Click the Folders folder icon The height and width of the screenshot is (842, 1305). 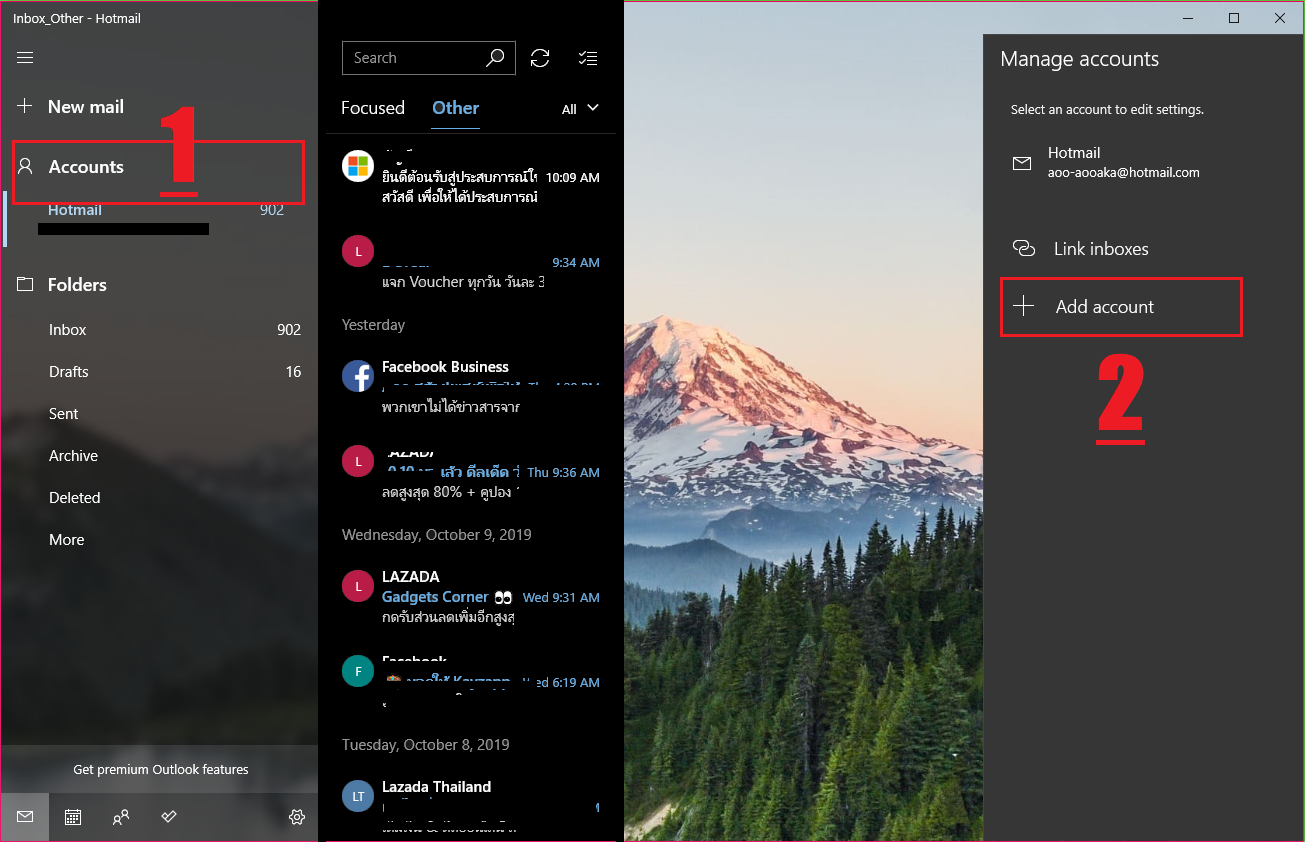pos(26,285)
